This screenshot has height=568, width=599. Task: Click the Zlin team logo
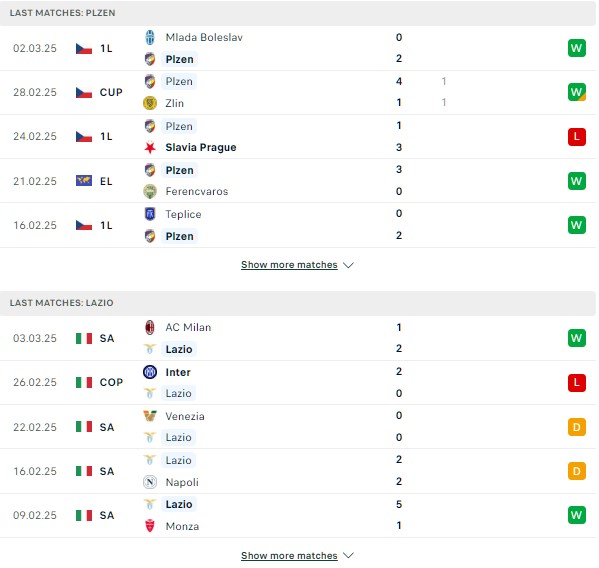150,103
